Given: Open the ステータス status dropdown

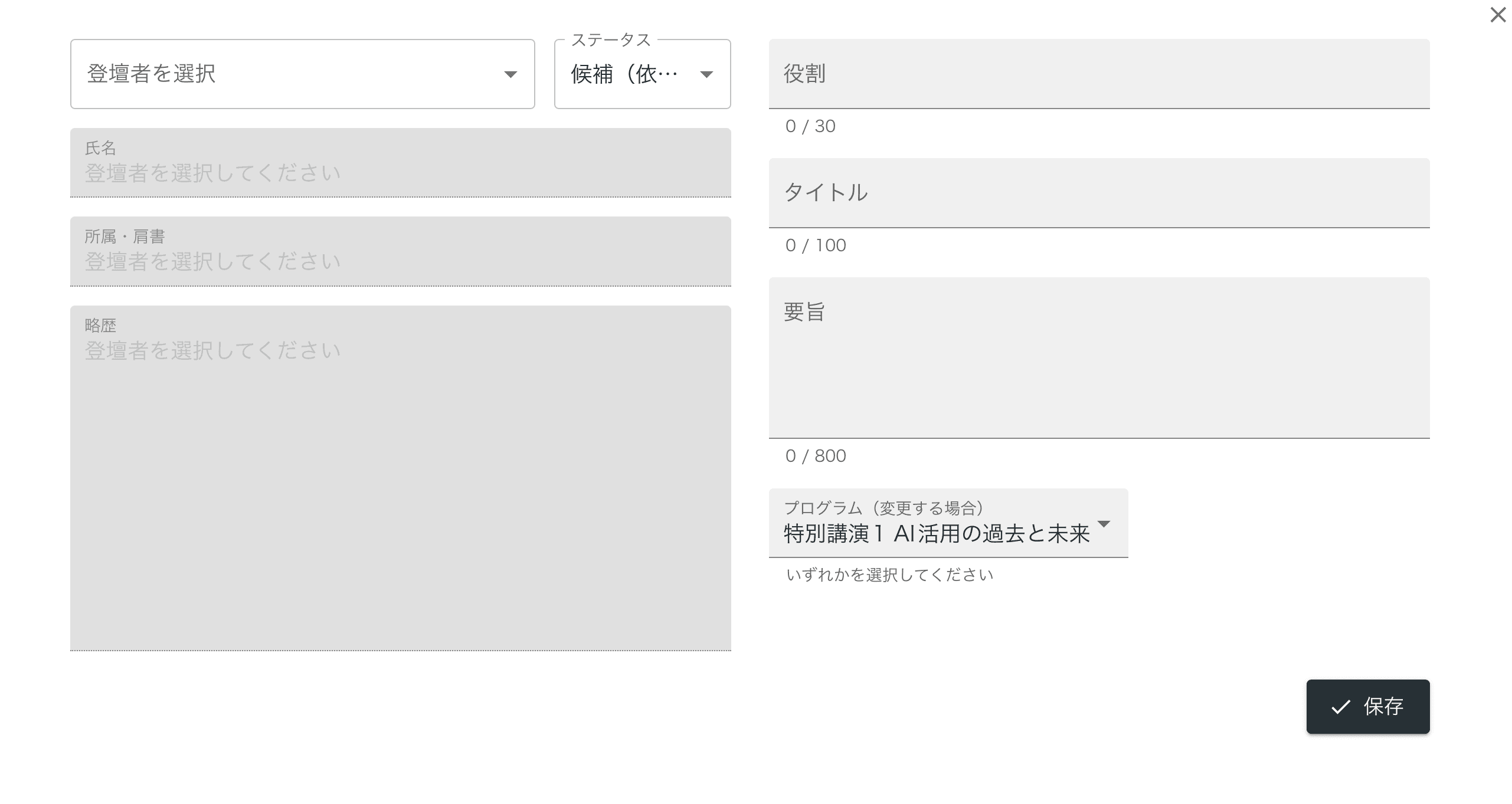Looking at the screenshot, I should click(642, 74).
